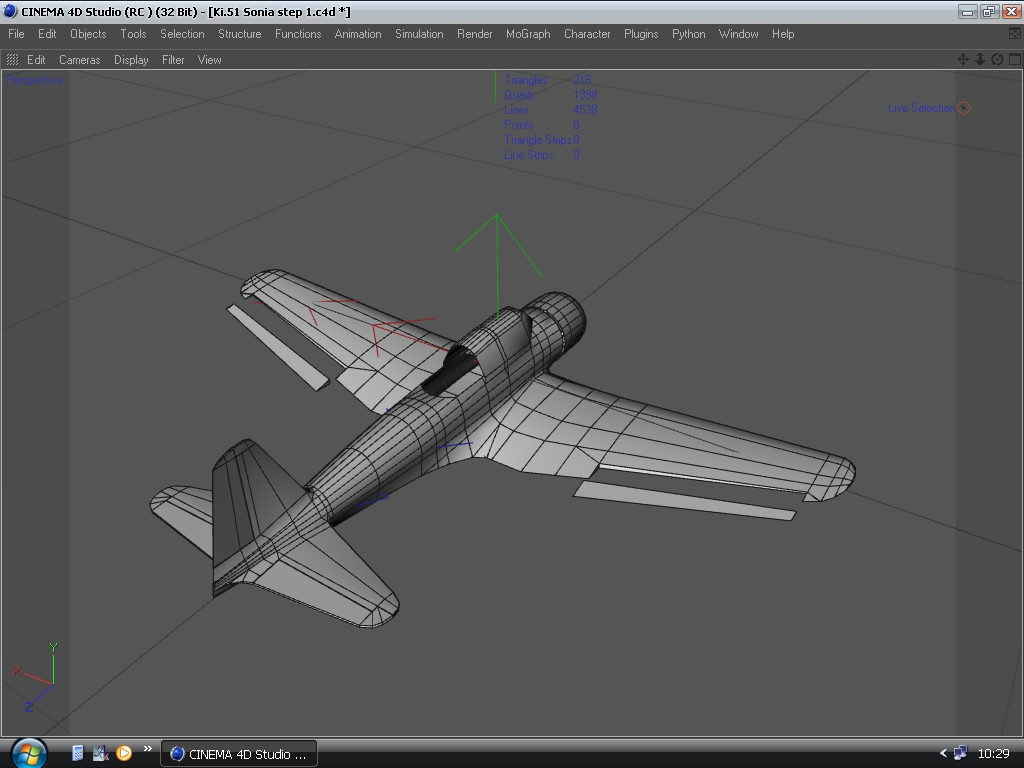Image resolution: width=1024 pixels, height=768 pixels.
Task: Open the main Edit menu
Action: [x=46, y=34]
